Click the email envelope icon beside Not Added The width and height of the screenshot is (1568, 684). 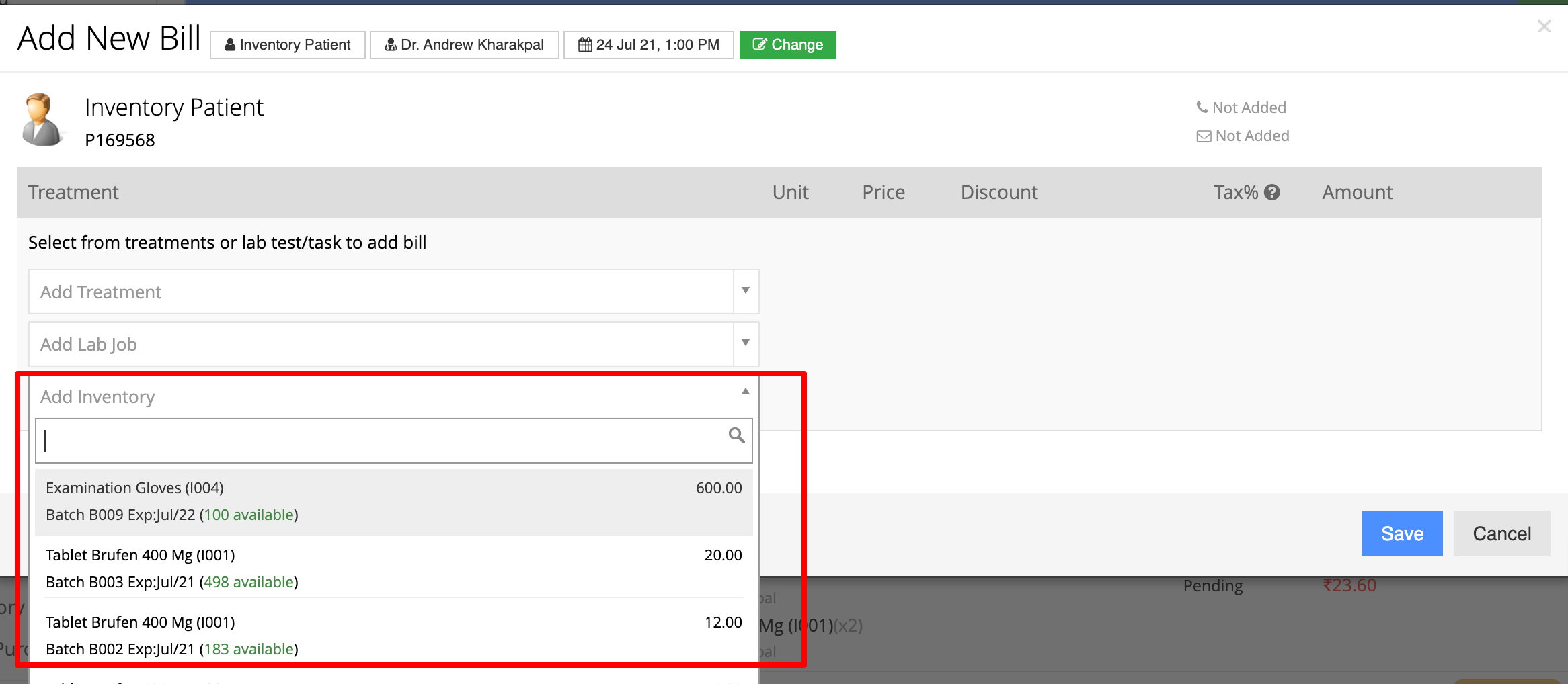[x=1204, y=136]
